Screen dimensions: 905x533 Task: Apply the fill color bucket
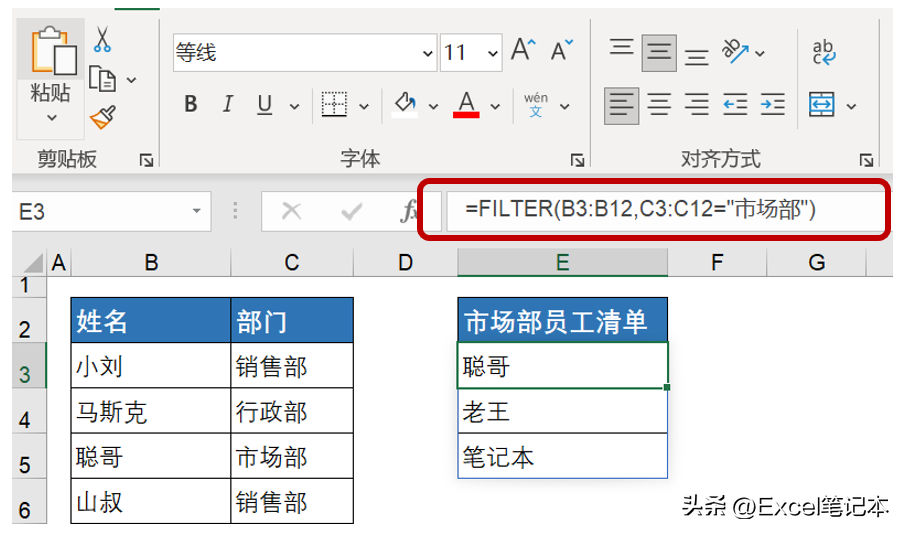[x=405, y=105]
